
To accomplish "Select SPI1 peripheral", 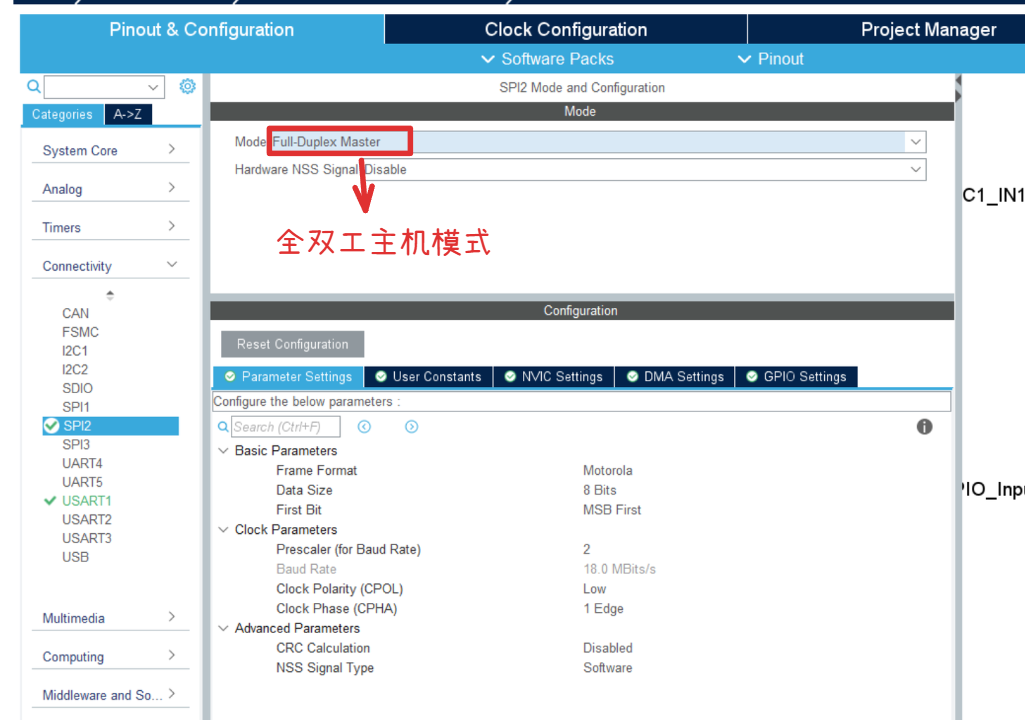I will point(76,407).
